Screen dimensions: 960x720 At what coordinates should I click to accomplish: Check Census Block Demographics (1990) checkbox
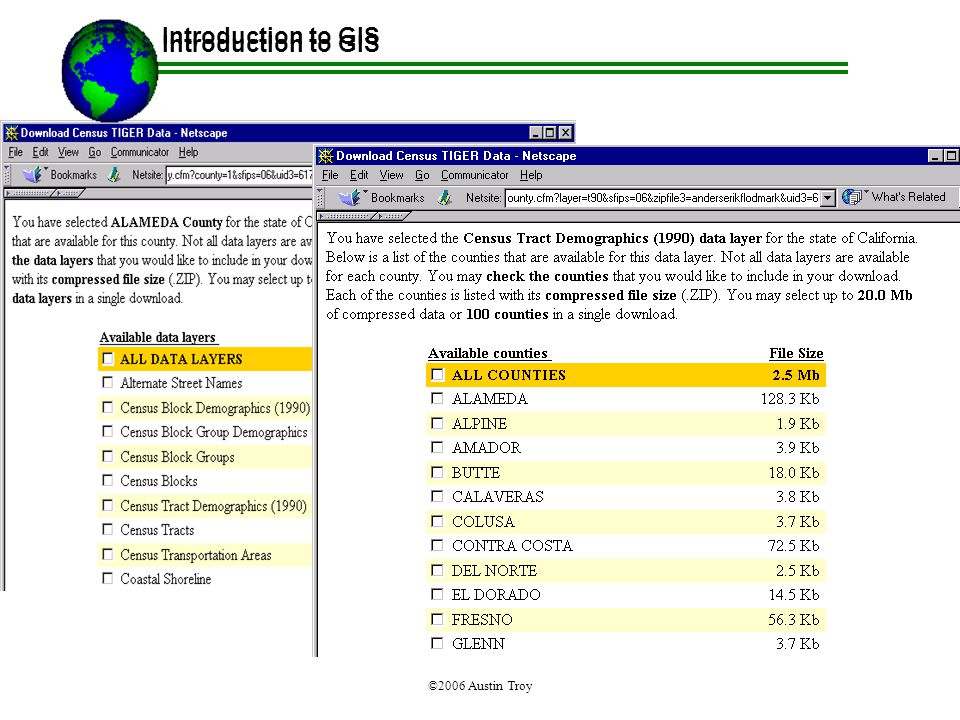point(108,407)
